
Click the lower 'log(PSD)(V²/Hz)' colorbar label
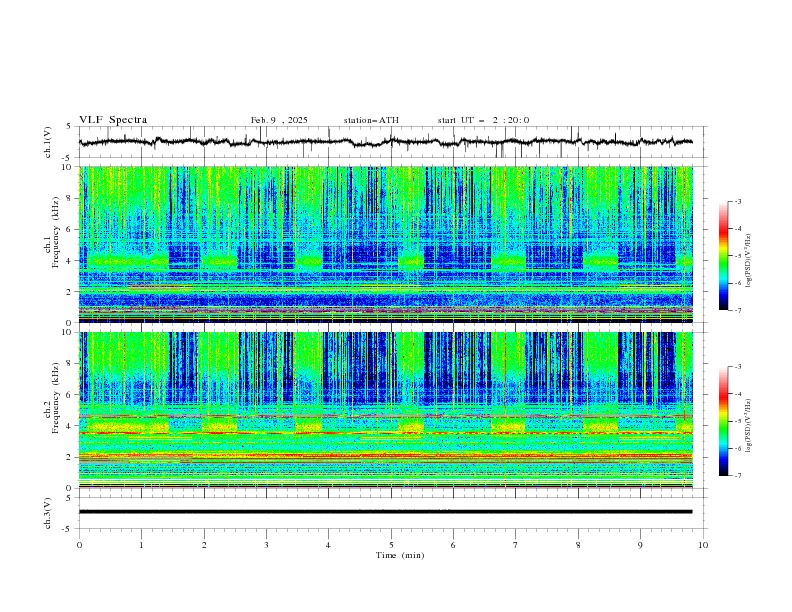[x=749, y=426]
